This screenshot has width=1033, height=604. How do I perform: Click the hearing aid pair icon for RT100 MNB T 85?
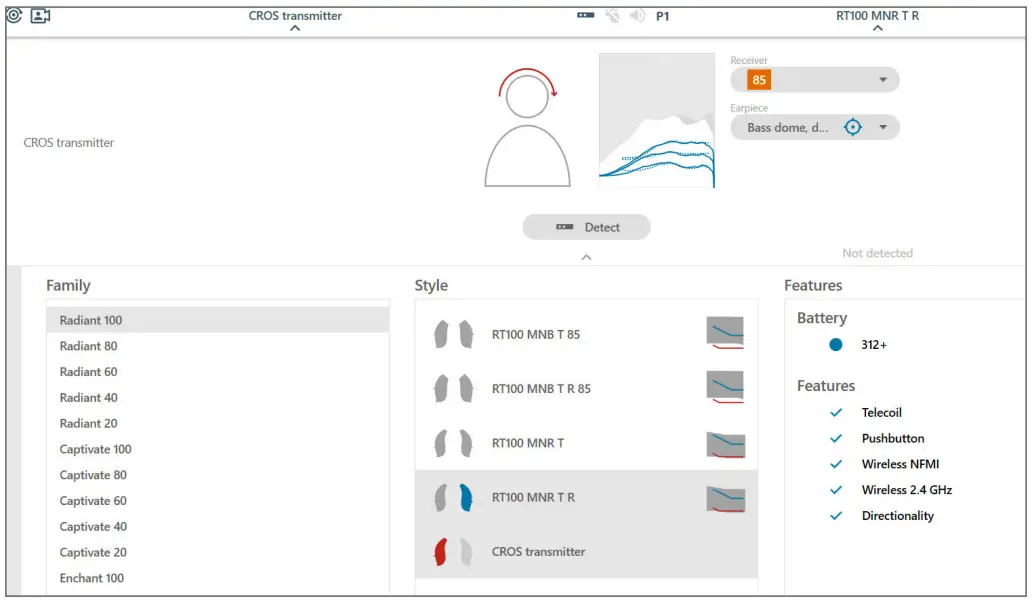pyautogui.click(x=453, y=334)
